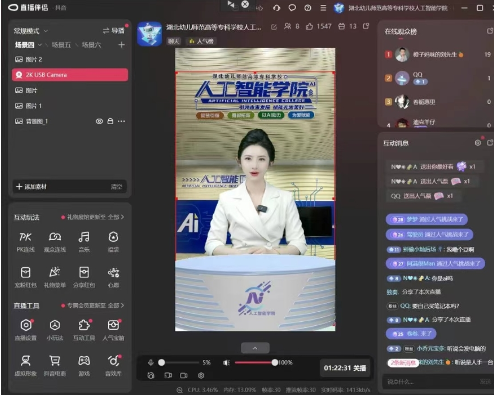Lock the 背景图_1 source
Image resolution: width=494 pixels, height=397 pixels.
point(110,121)
